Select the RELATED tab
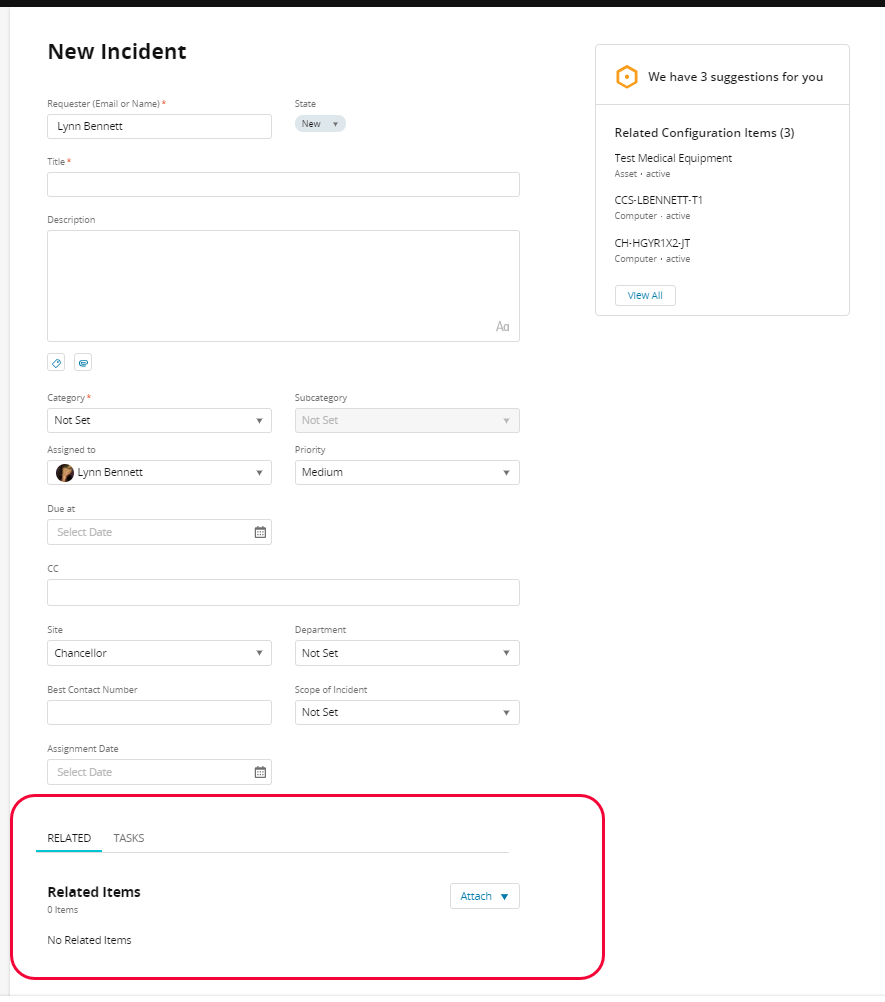885x1002 pixels. [69, 838]
